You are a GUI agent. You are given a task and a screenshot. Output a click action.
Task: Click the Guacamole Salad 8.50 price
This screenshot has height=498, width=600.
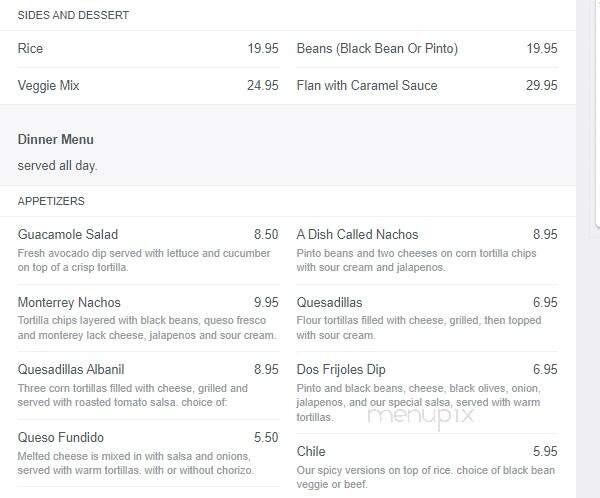coord(266,234)
